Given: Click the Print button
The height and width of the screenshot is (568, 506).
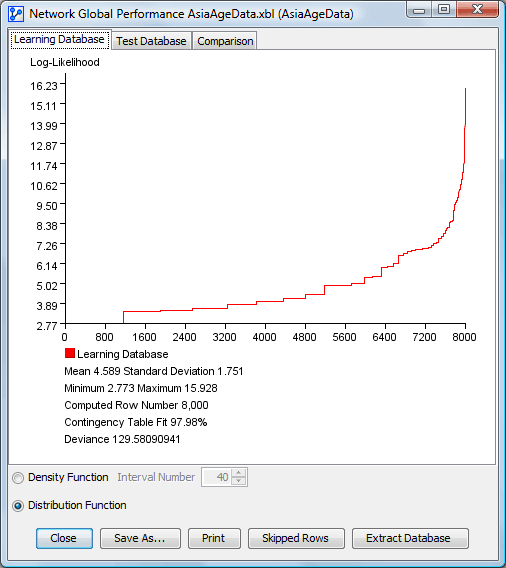Looking at the screenshot, I should 214,538.
